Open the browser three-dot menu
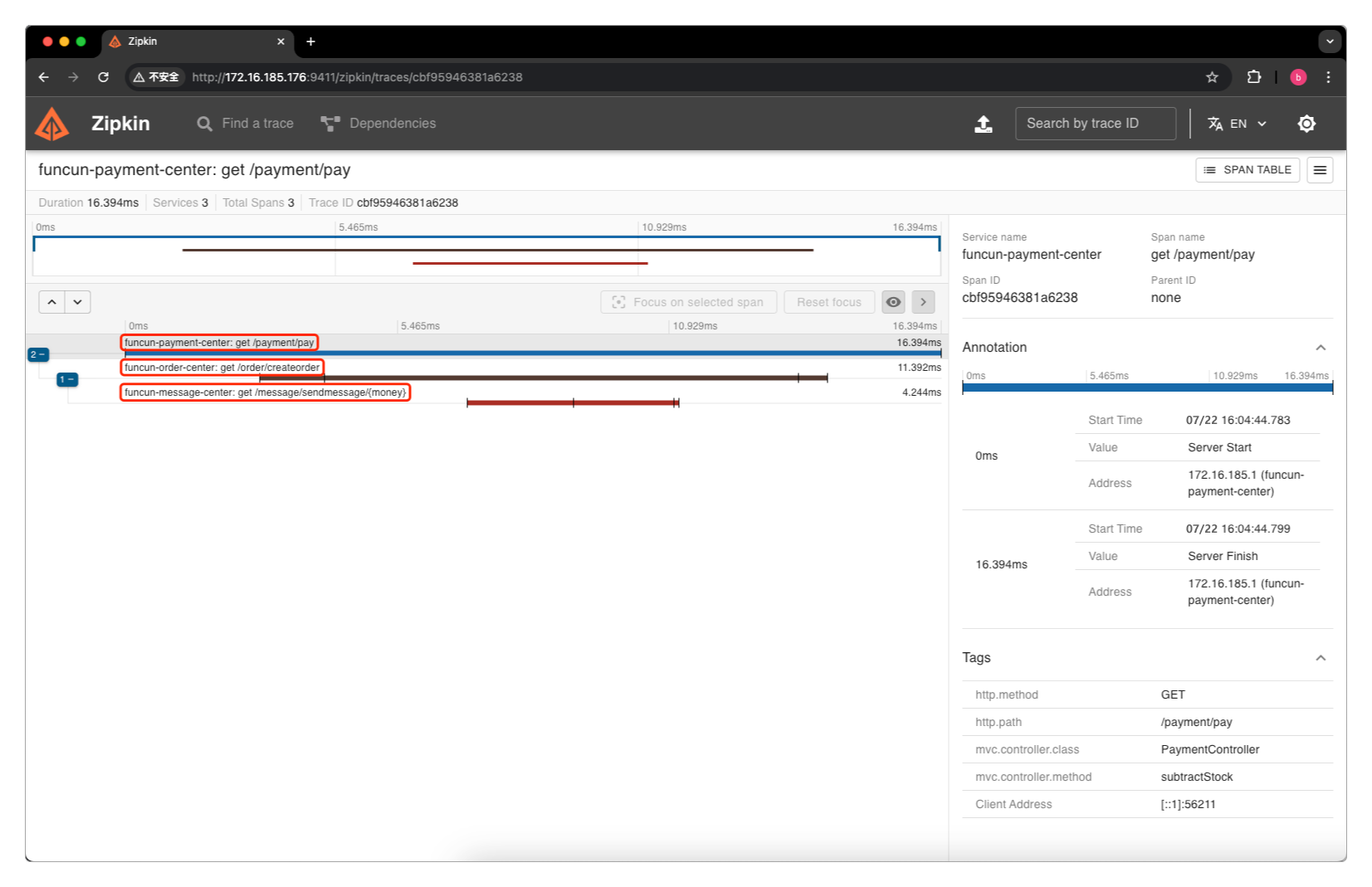Screen dimensions: 1372x887 pyautogui.click(x=1328, y=77)
